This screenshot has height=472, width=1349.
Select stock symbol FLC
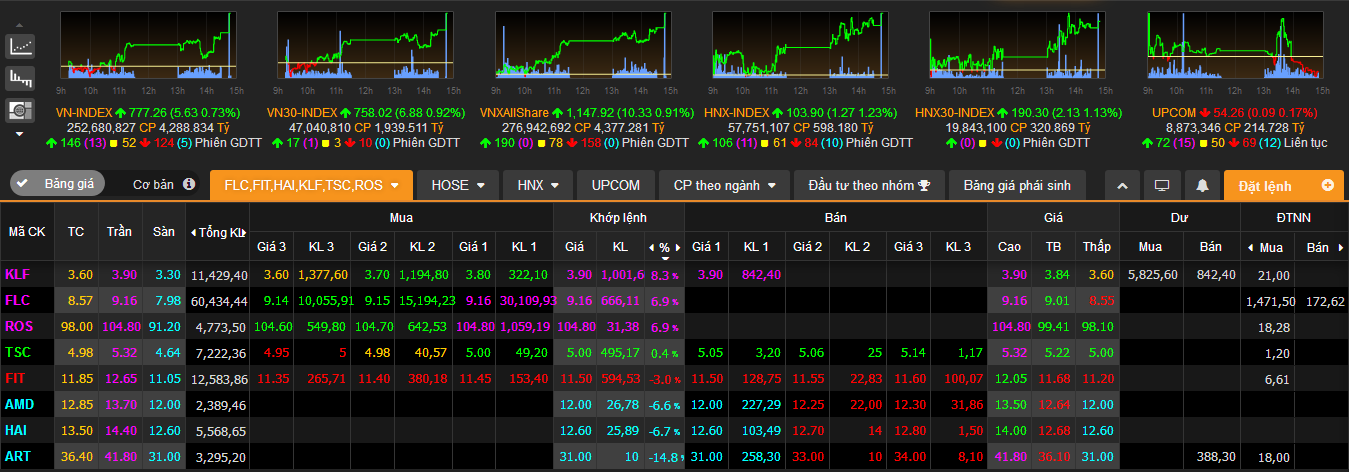pyautogui.click(x=18, y=300)
